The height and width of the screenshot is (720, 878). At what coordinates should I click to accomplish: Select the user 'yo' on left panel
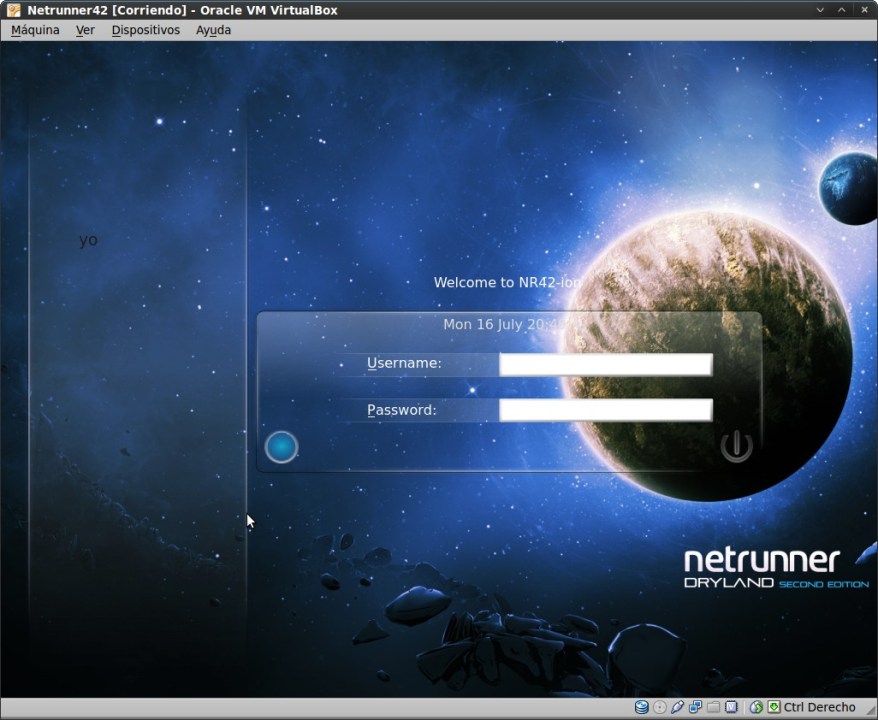pos(88,240)
